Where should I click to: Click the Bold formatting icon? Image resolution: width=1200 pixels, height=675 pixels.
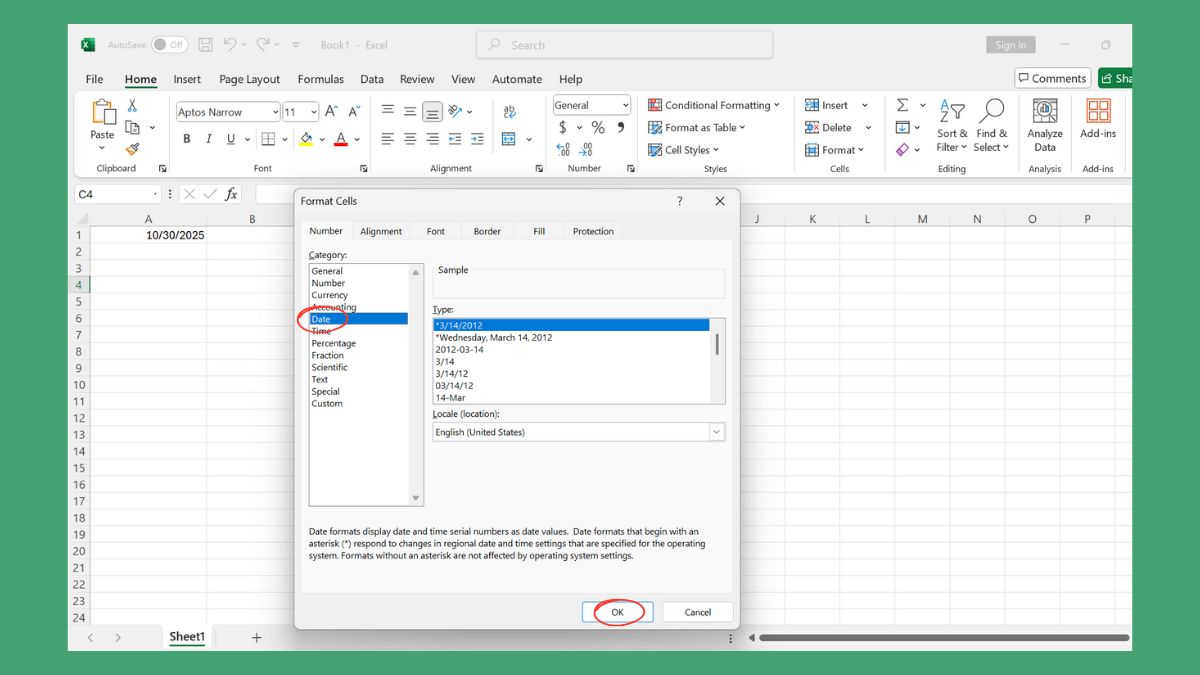tap(186, 139)
